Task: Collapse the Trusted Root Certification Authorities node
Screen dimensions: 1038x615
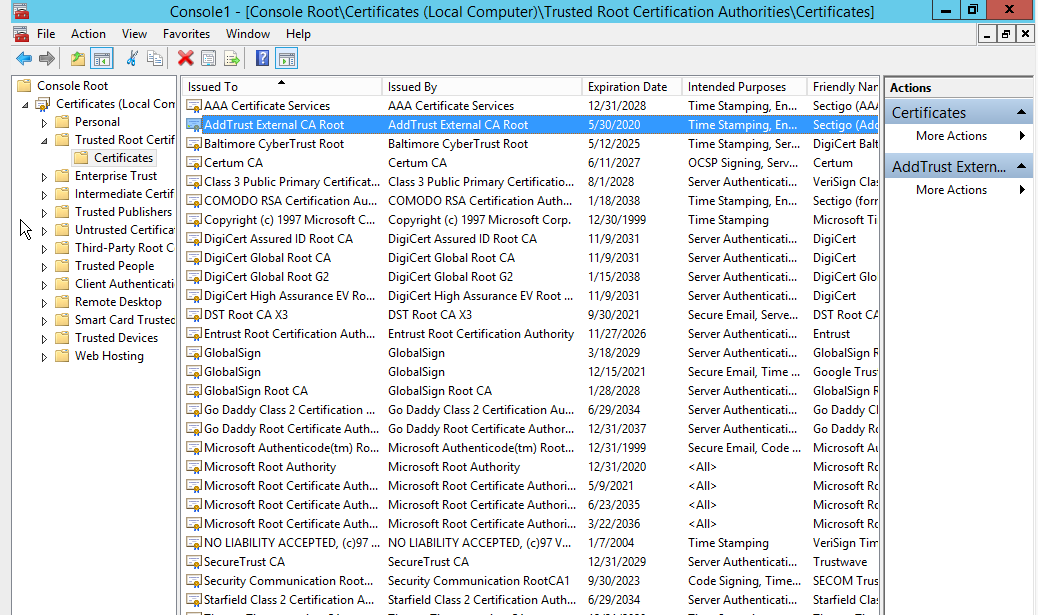Action: coord(44,141)
